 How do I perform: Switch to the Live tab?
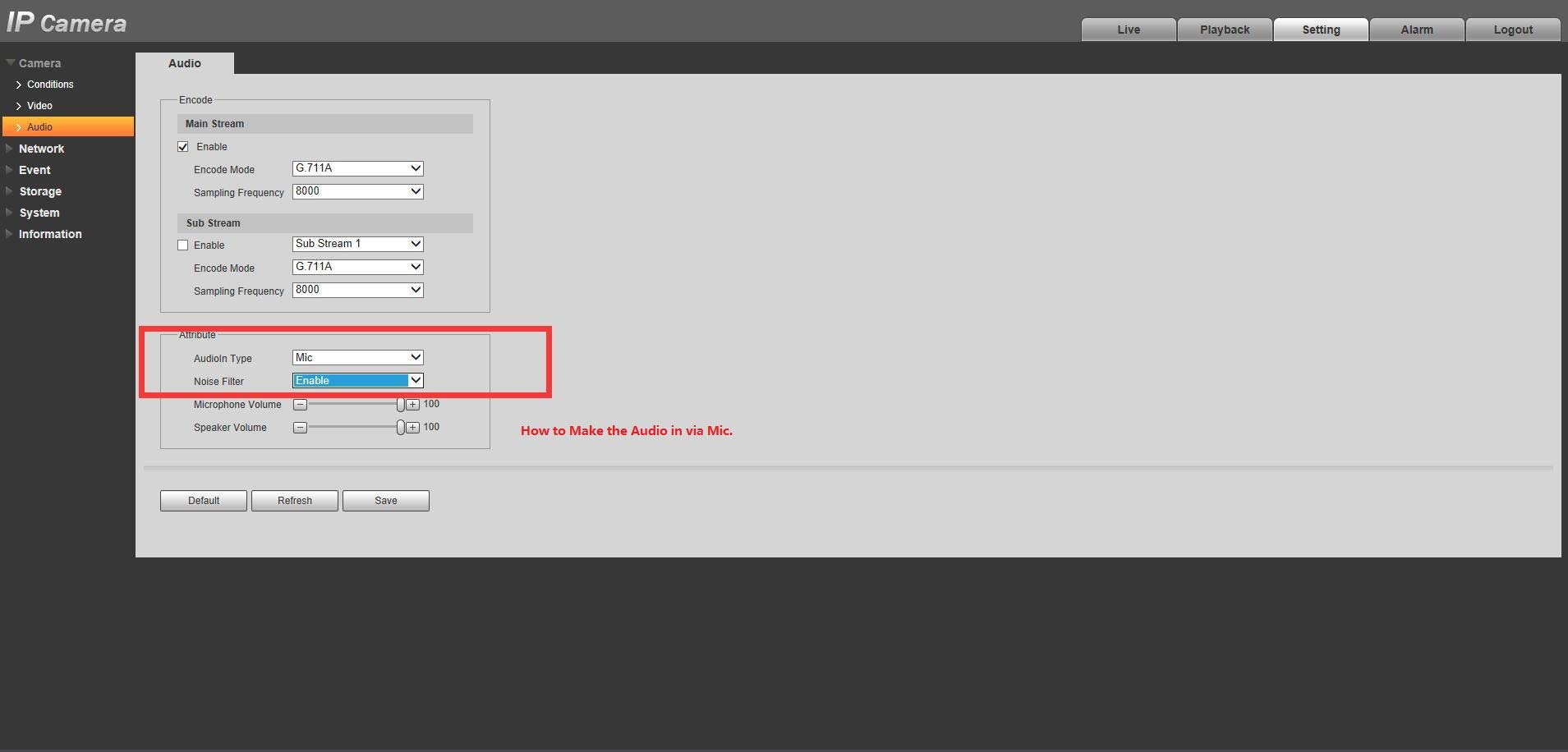pos(1129,30)
